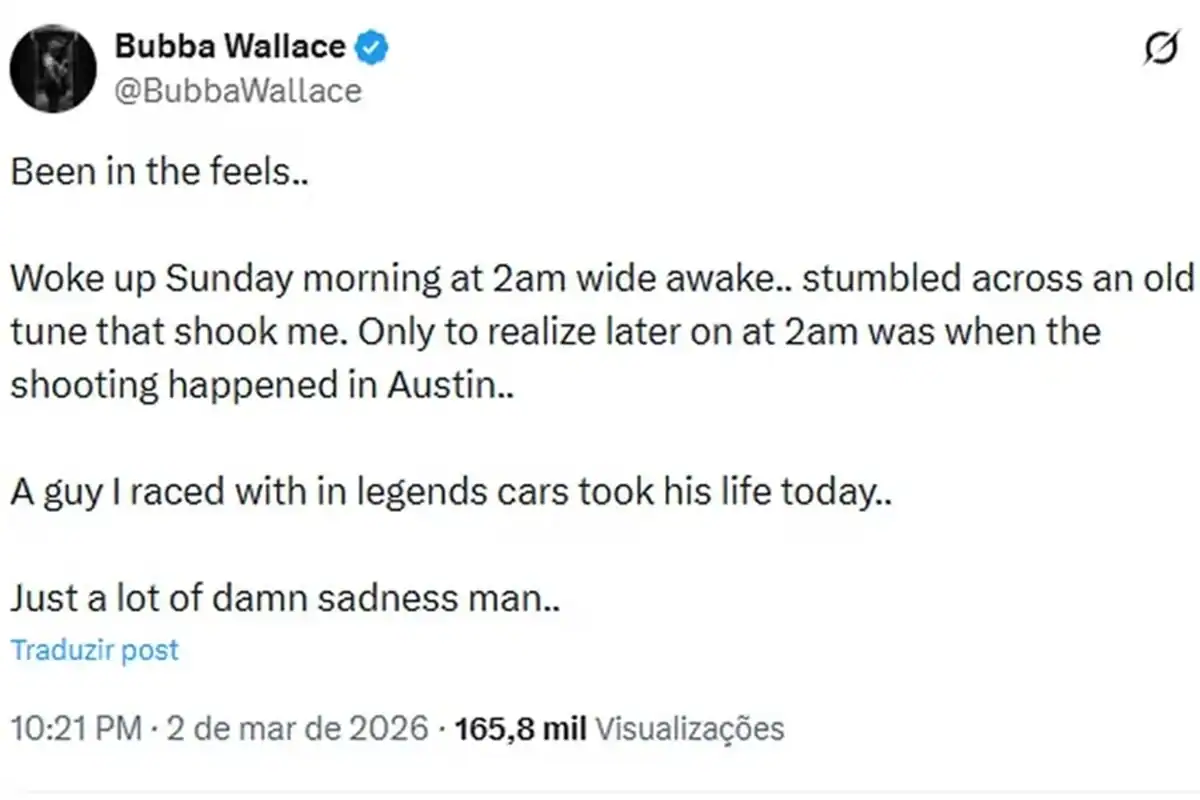Click the line starting "tune that shook me"
1200x800 pixels.
pyautogui.click(x=555, y=332)
